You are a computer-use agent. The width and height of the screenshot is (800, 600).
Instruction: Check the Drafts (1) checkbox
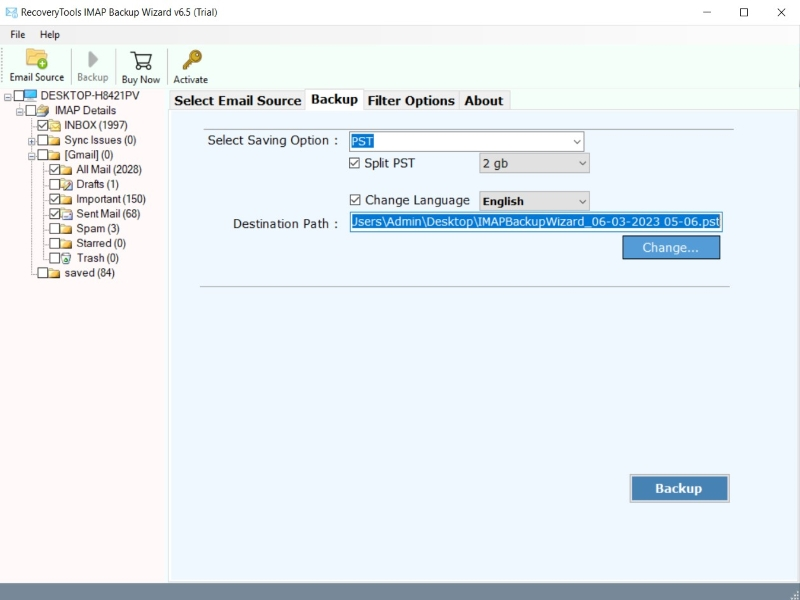point(55,184)
